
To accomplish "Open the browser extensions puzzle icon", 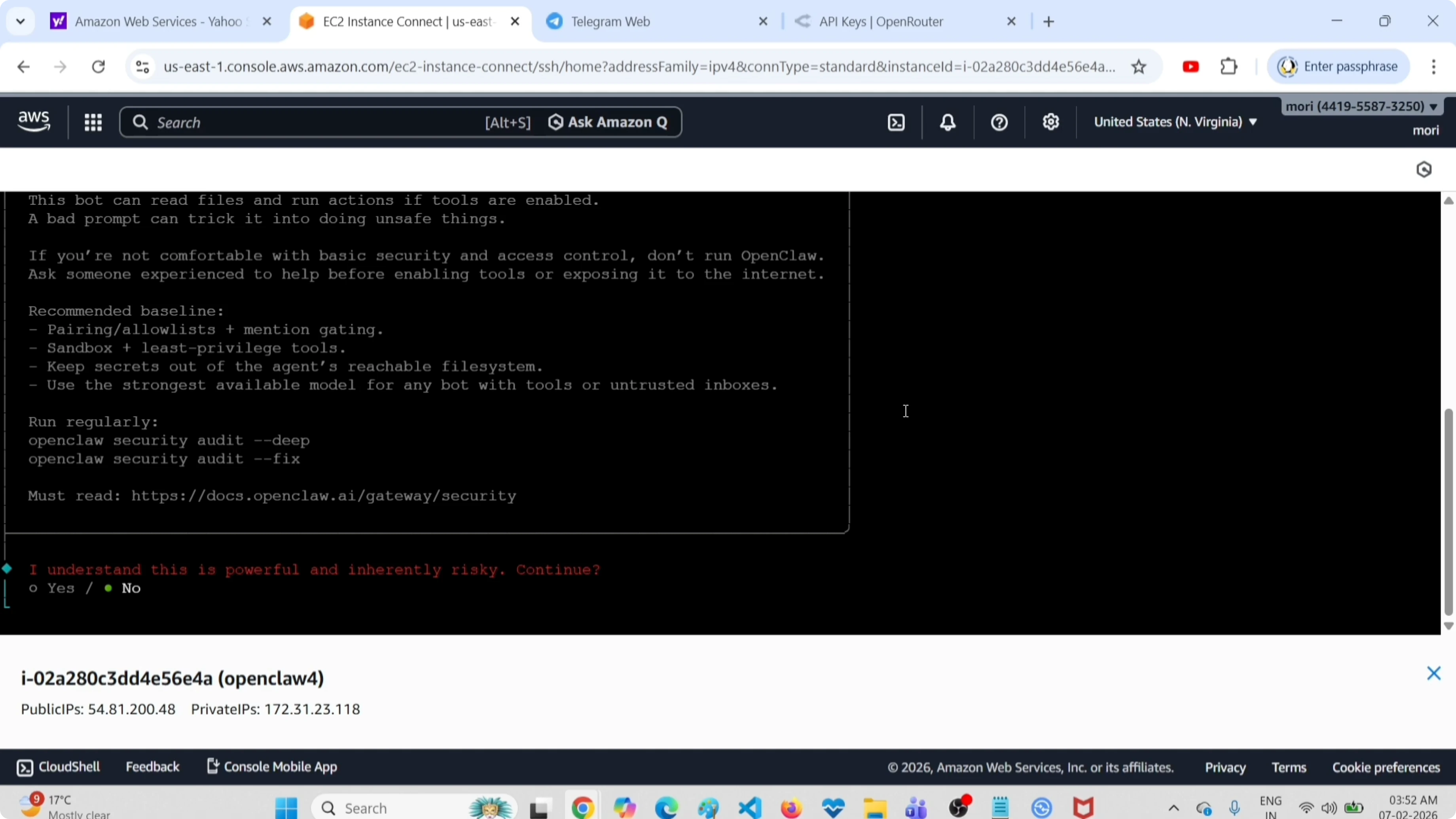I will (1229, 67).
